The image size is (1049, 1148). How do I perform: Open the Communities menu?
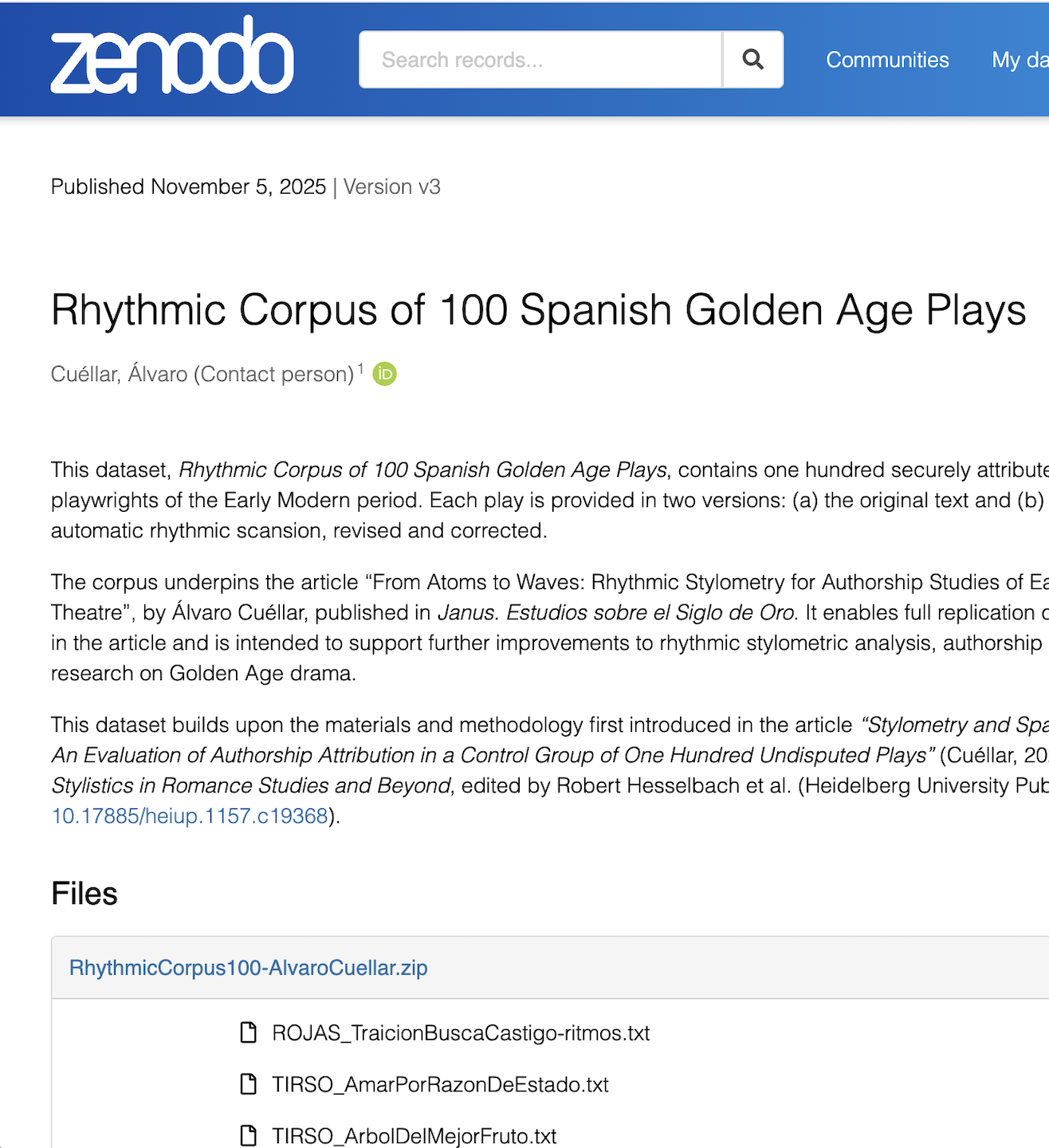click(886, 59)
